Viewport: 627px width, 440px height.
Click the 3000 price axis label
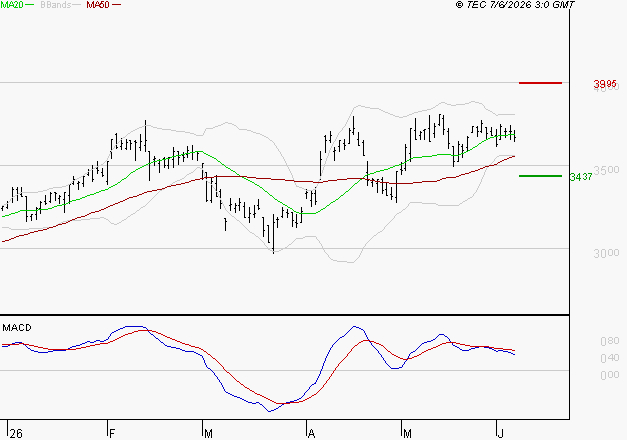[606, 253]
